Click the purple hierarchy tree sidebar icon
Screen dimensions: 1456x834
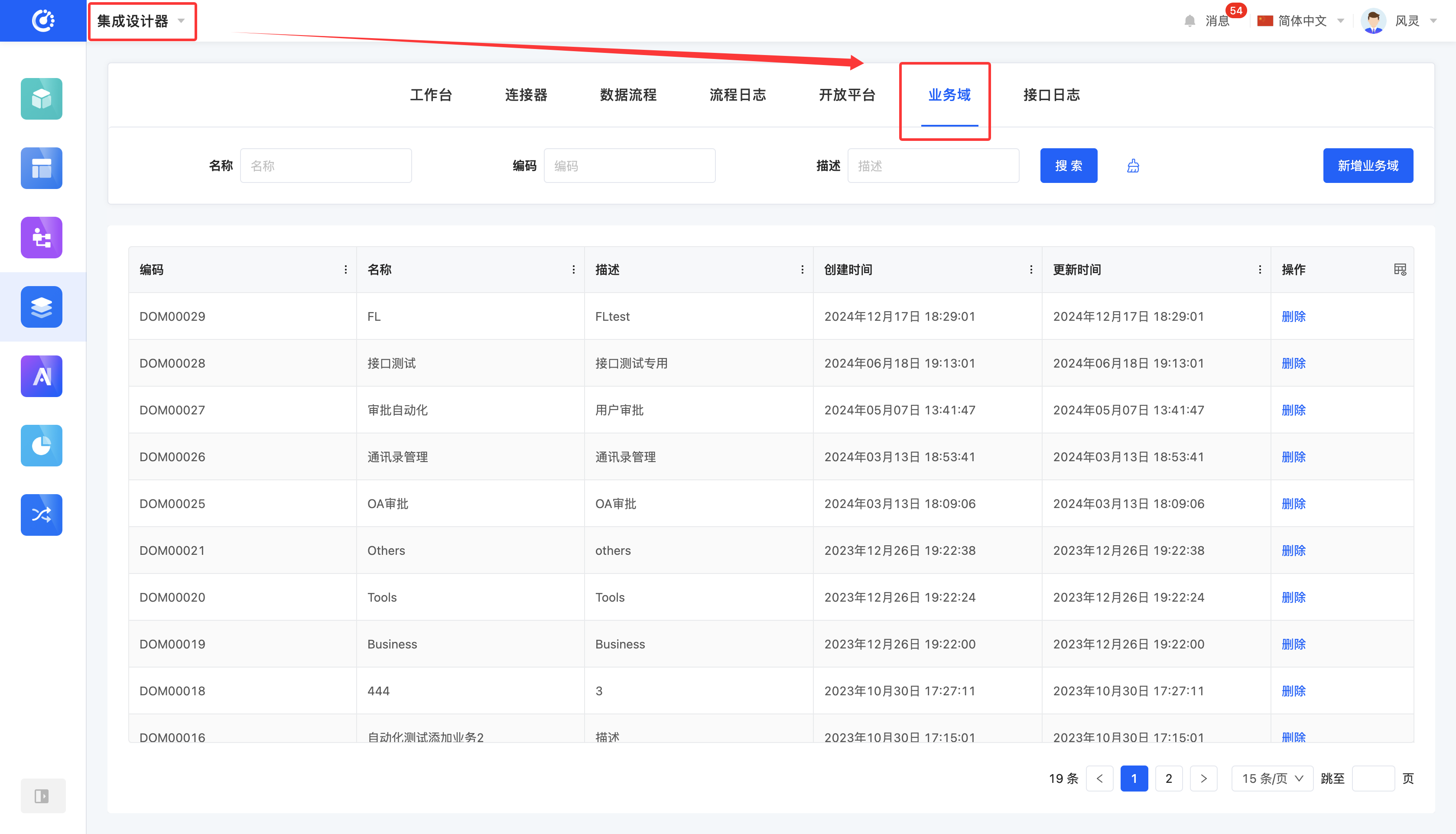click(x=41, y=237)
